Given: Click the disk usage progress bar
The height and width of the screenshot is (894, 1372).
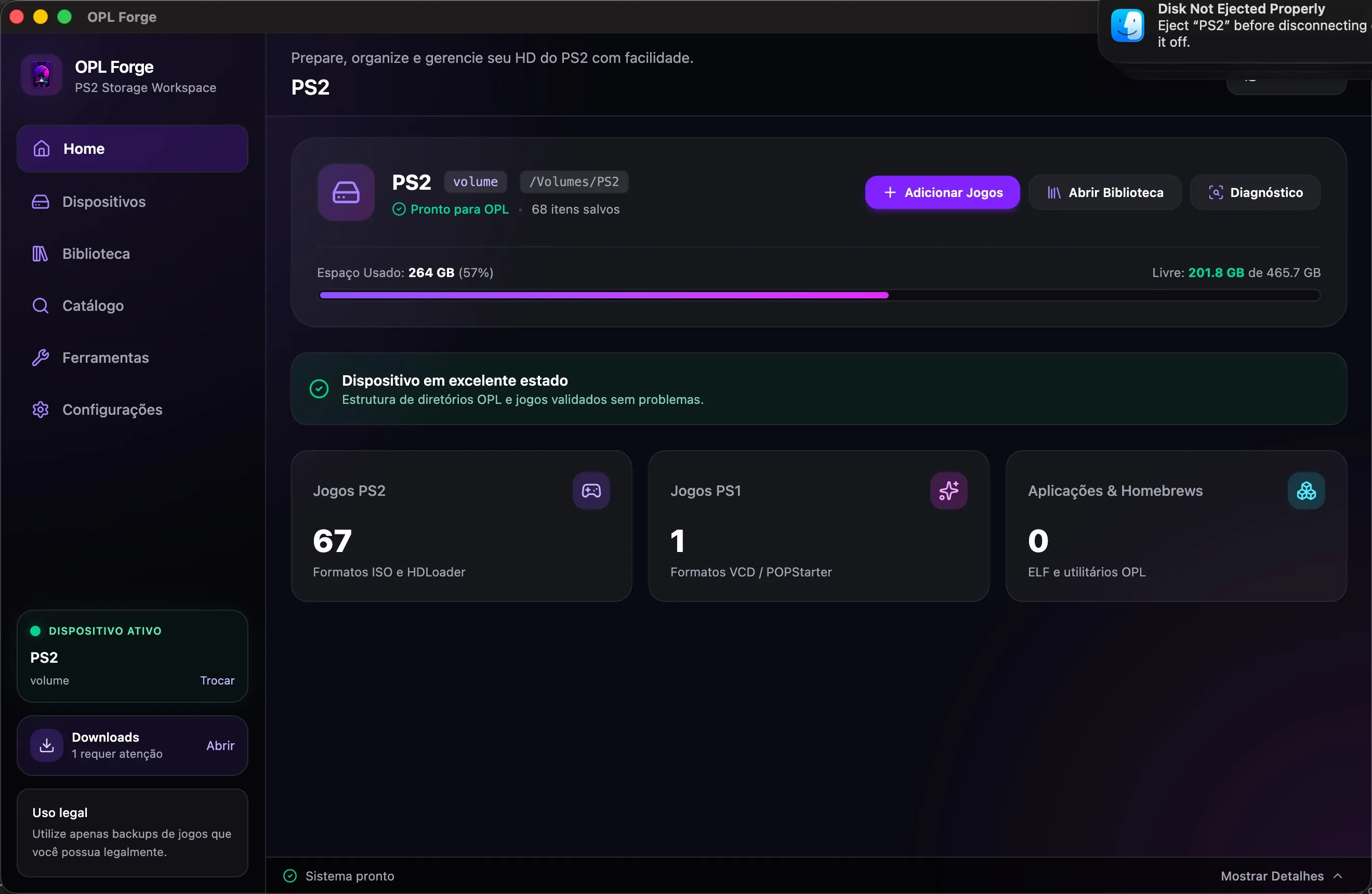Looking at the screenshot, I should pyautogui.click(x=819, y=295).
